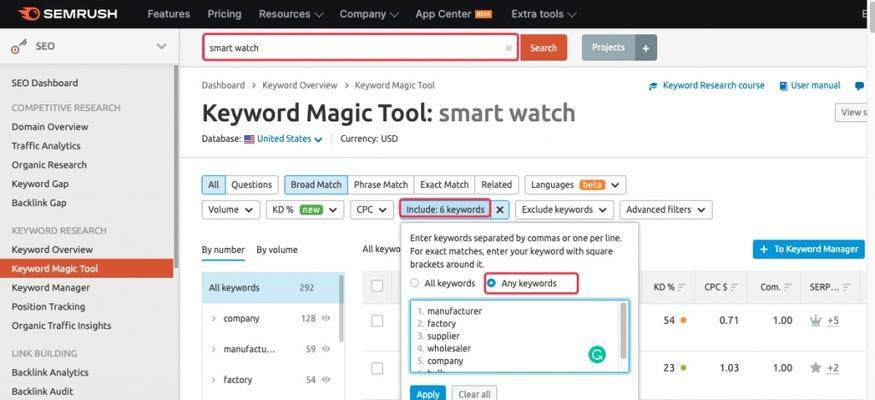Screen dimensions: 875x400
Task: Select the Exact Match tab
Action: (444, 185)
